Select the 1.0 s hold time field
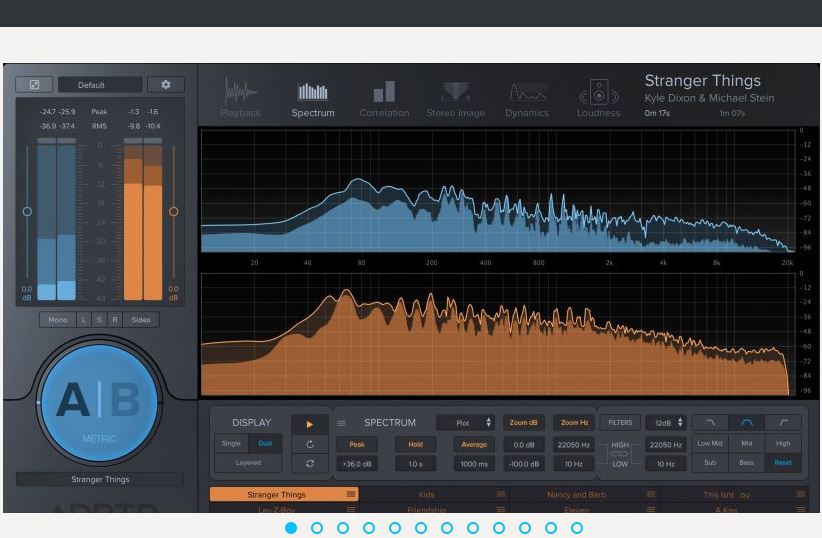822x538 pixels. tap(415, 464)
